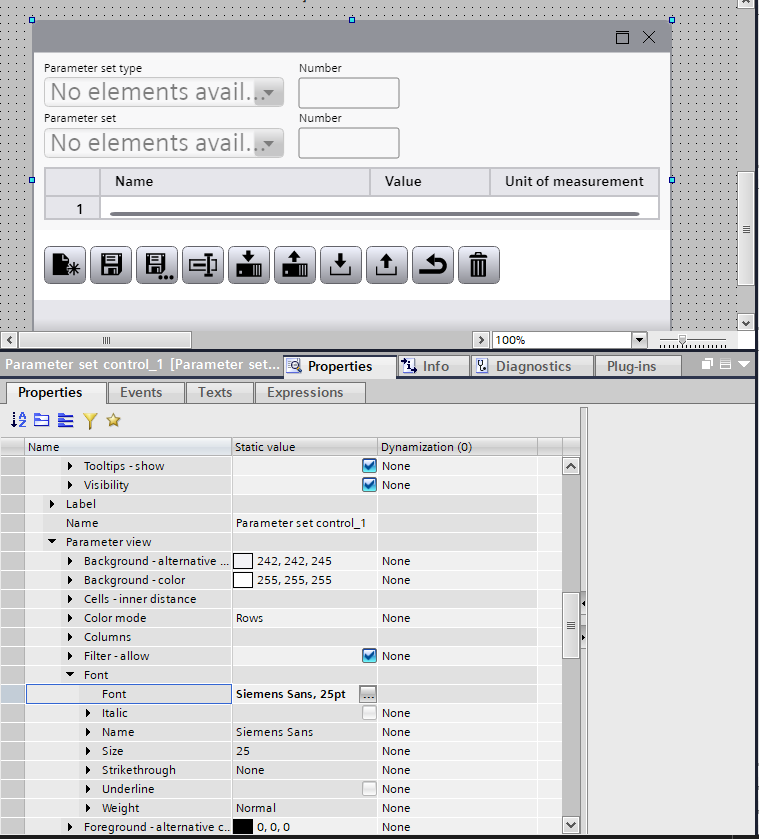This screenshot has width=759, height=839.
Task: Click the save floppy disk icon
Action: (x=111, y=265)
